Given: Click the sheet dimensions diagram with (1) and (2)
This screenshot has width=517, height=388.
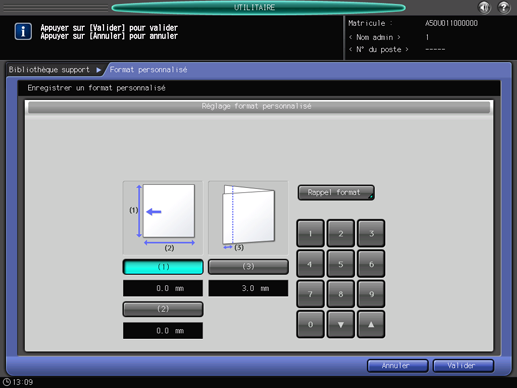Looking at the screenshot, I should pos(163,218).
